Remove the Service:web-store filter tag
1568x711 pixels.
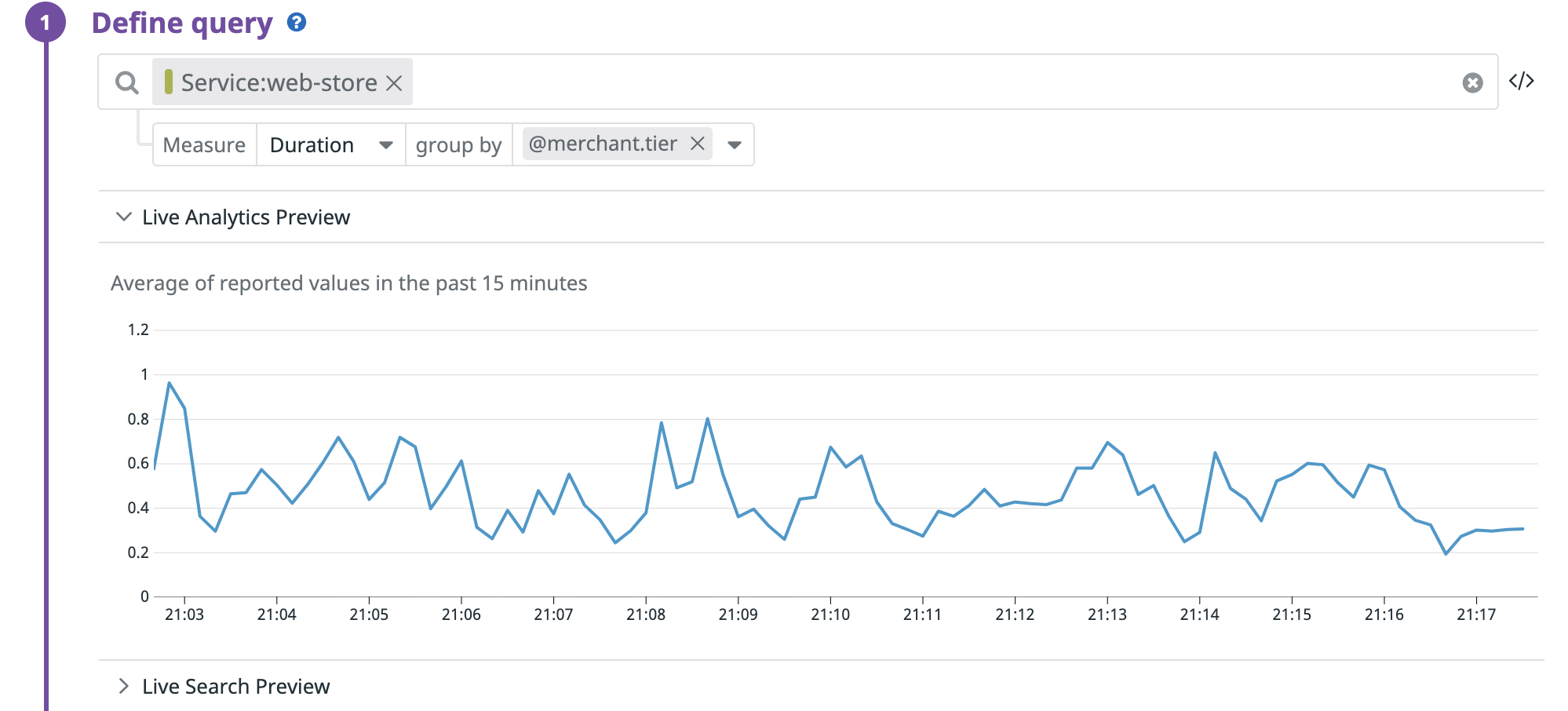395,82
